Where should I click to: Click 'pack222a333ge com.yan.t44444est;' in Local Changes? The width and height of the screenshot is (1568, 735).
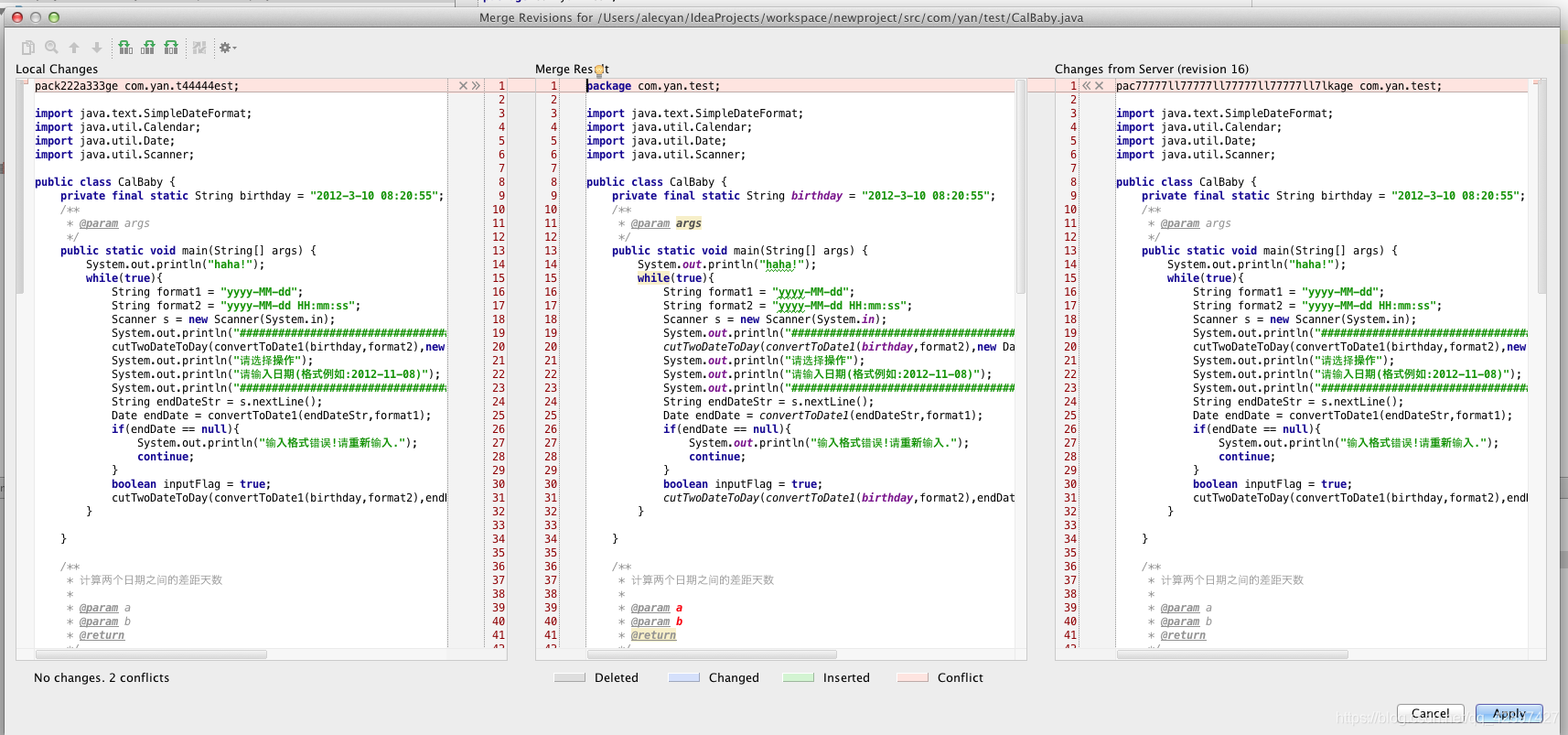(136, 86)
